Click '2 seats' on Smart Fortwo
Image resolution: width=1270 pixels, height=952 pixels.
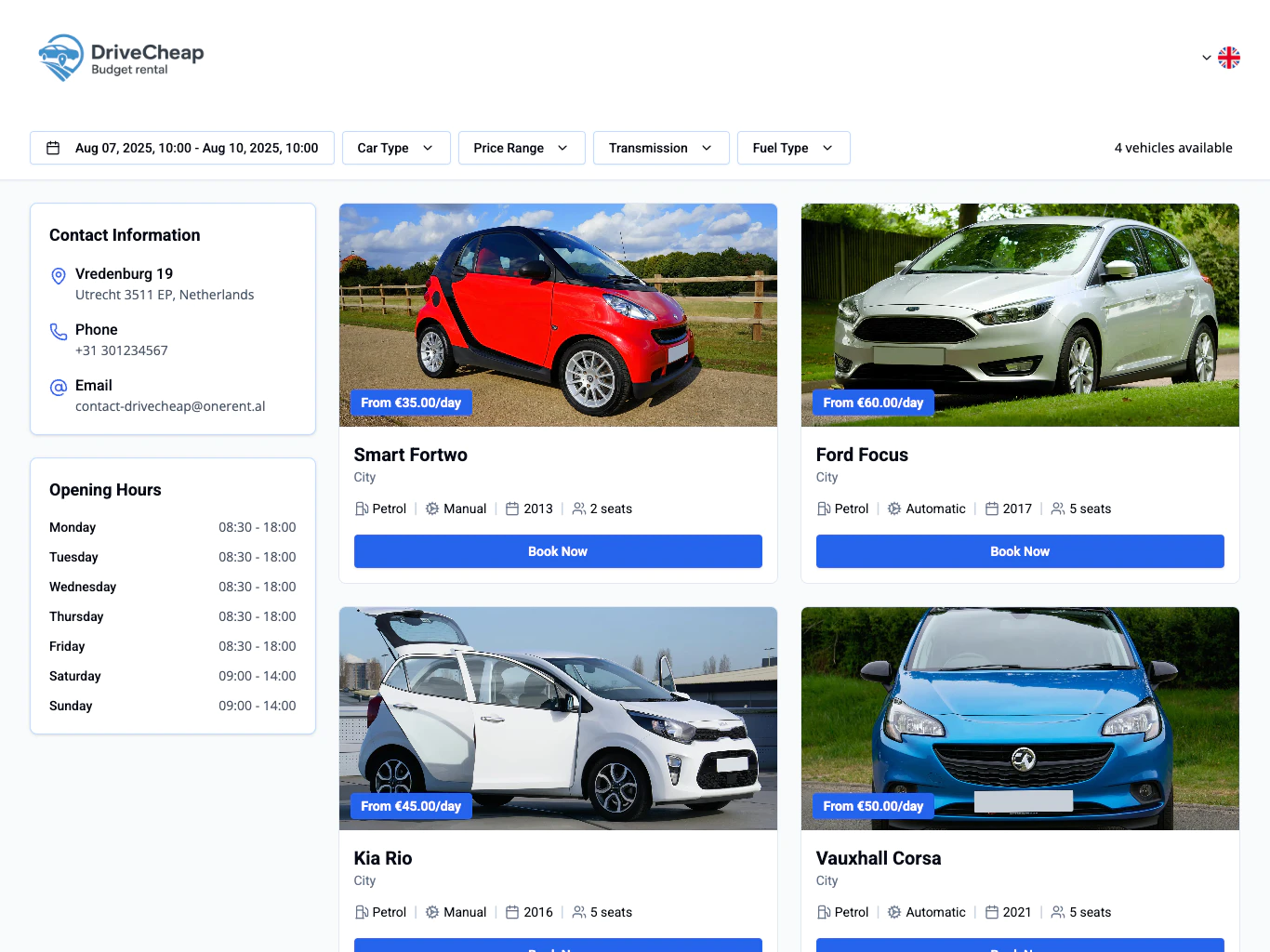pos(611,509)
